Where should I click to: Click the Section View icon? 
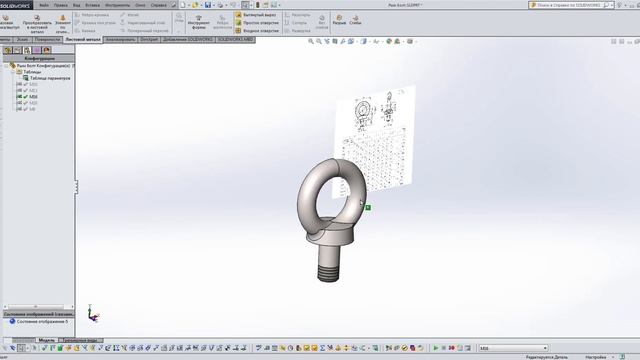point(335,41)
